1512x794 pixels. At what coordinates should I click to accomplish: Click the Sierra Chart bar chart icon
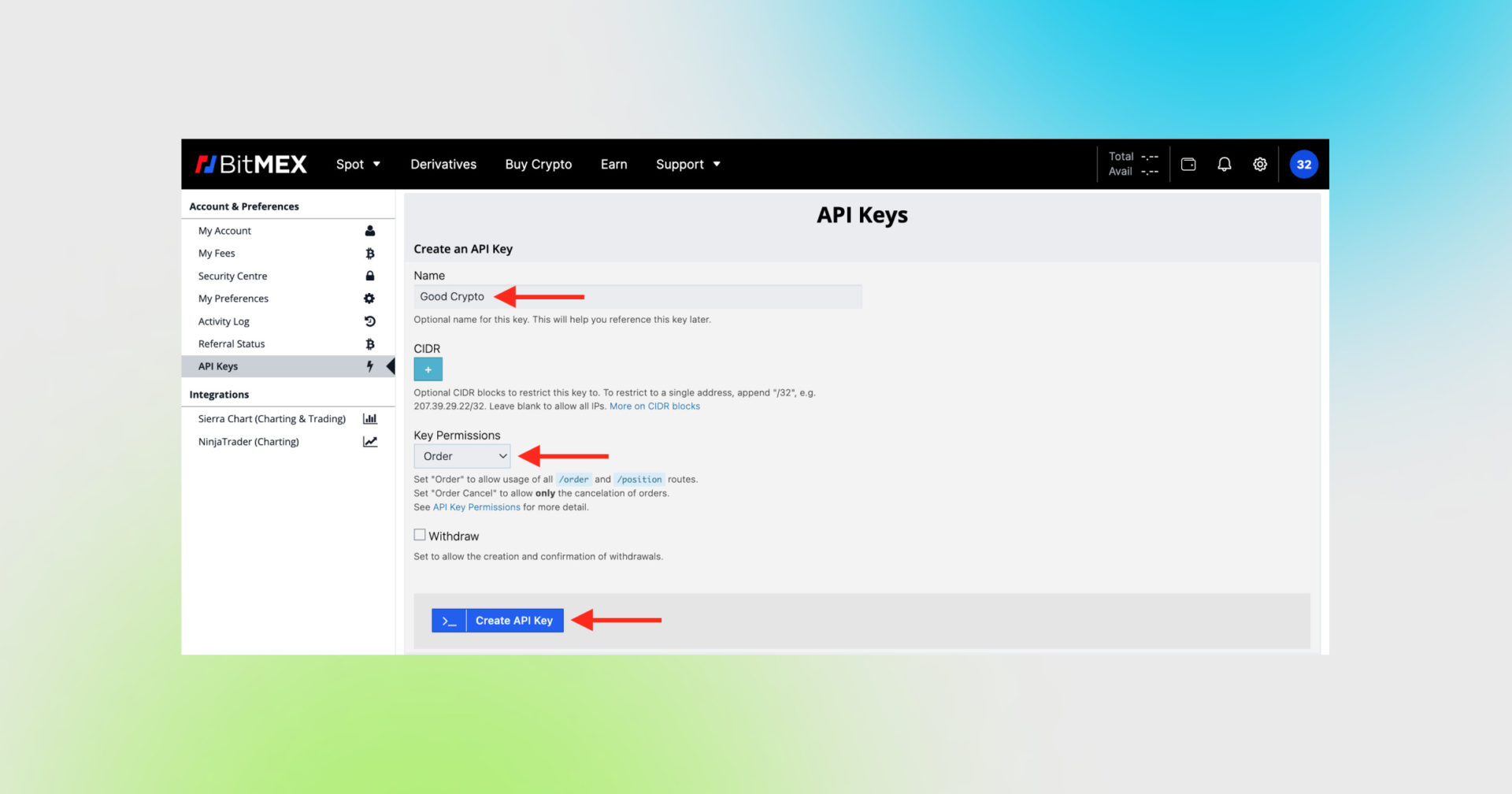369,419
